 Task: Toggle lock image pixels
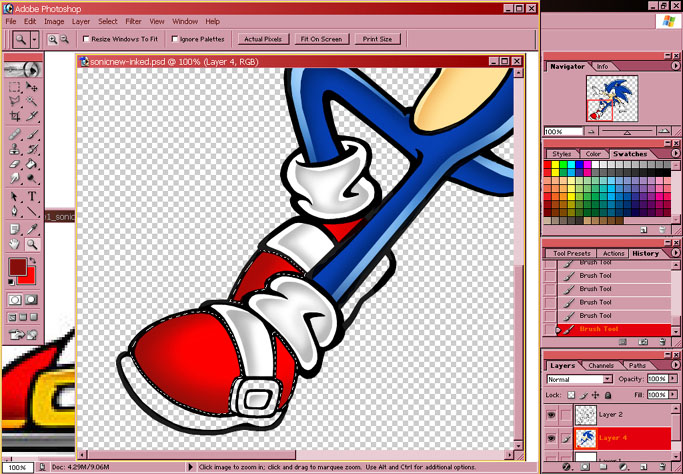(x=584, y=395)
